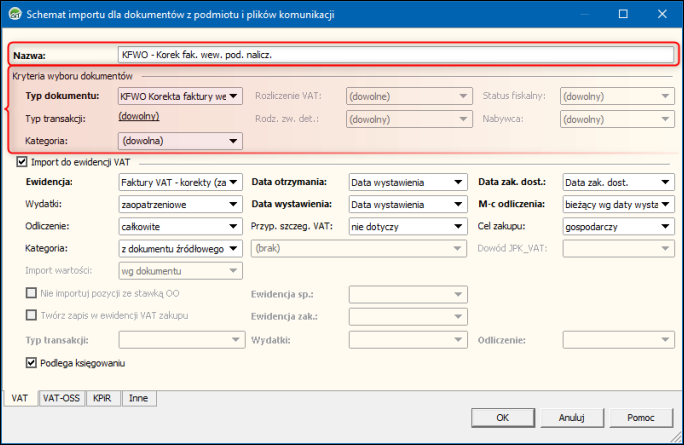Open the Rozliczenie VAT dropdown
Image resolution: width=684 pixels, height=445 pixels.
(x=409, y=96)
